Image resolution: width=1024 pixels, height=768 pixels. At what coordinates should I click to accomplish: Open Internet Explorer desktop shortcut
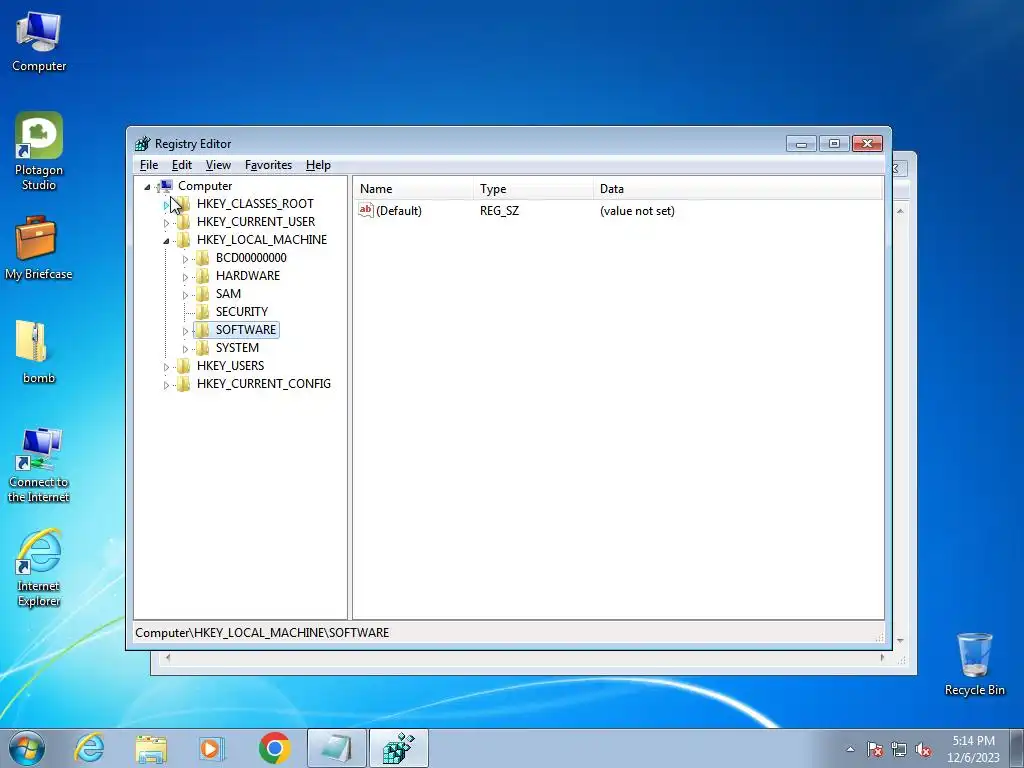point(39,568)
